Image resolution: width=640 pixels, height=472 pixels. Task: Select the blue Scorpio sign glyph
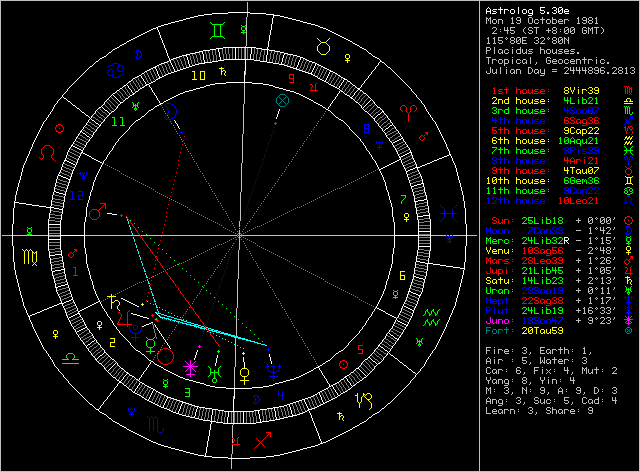coord(156,424)
